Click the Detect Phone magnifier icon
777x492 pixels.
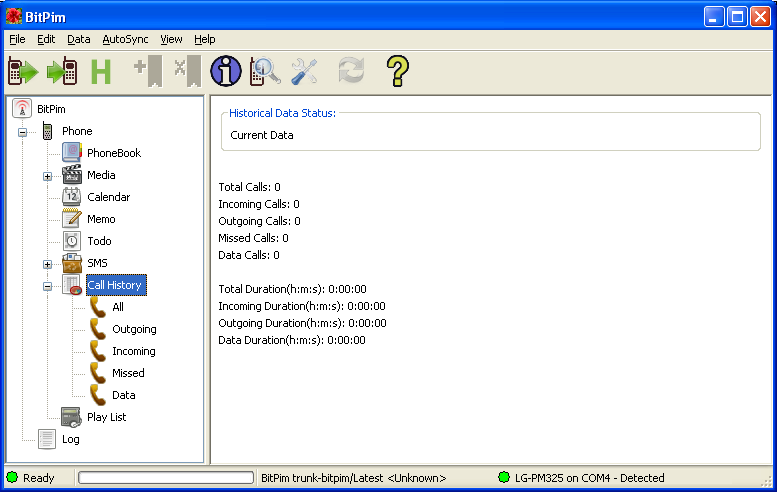coord(265,71)
